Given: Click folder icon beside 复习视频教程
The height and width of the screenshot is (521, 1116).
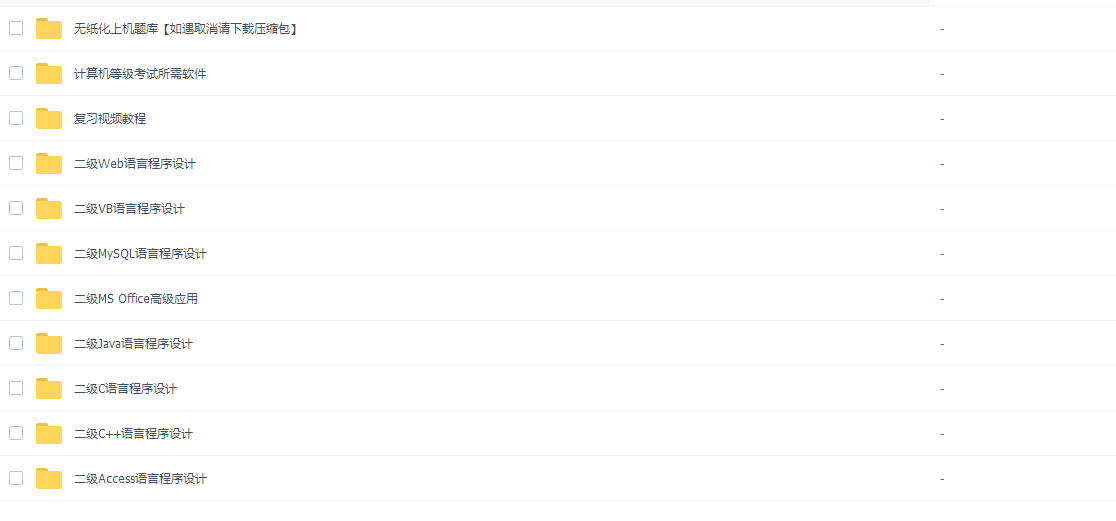Looking at the screenshot, I should click(x=49, y=118).
